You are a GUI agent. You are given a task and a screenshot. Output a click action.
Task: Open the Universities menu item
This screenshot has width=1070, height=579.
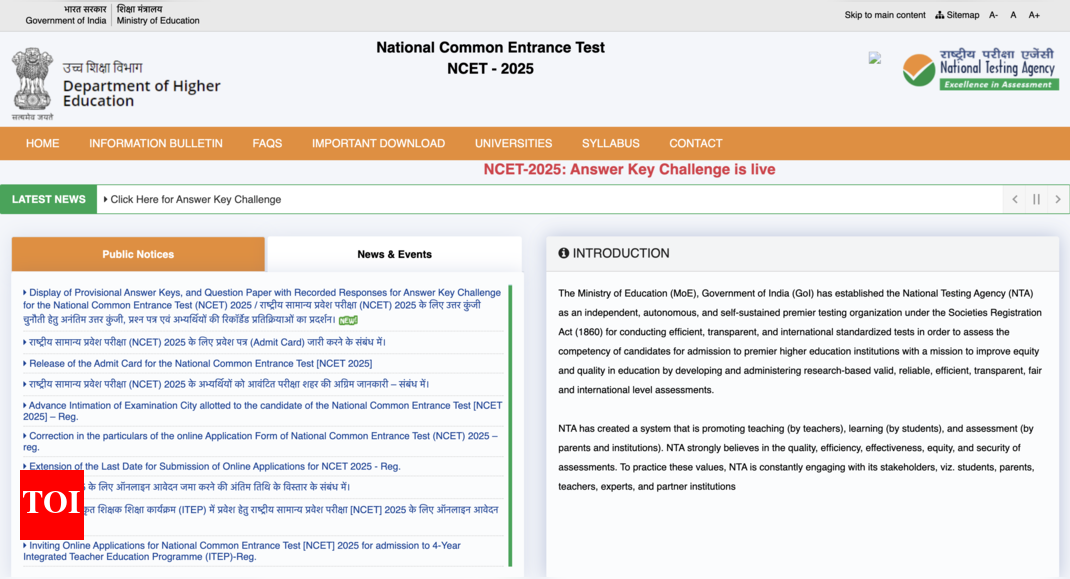pos(513,143)
